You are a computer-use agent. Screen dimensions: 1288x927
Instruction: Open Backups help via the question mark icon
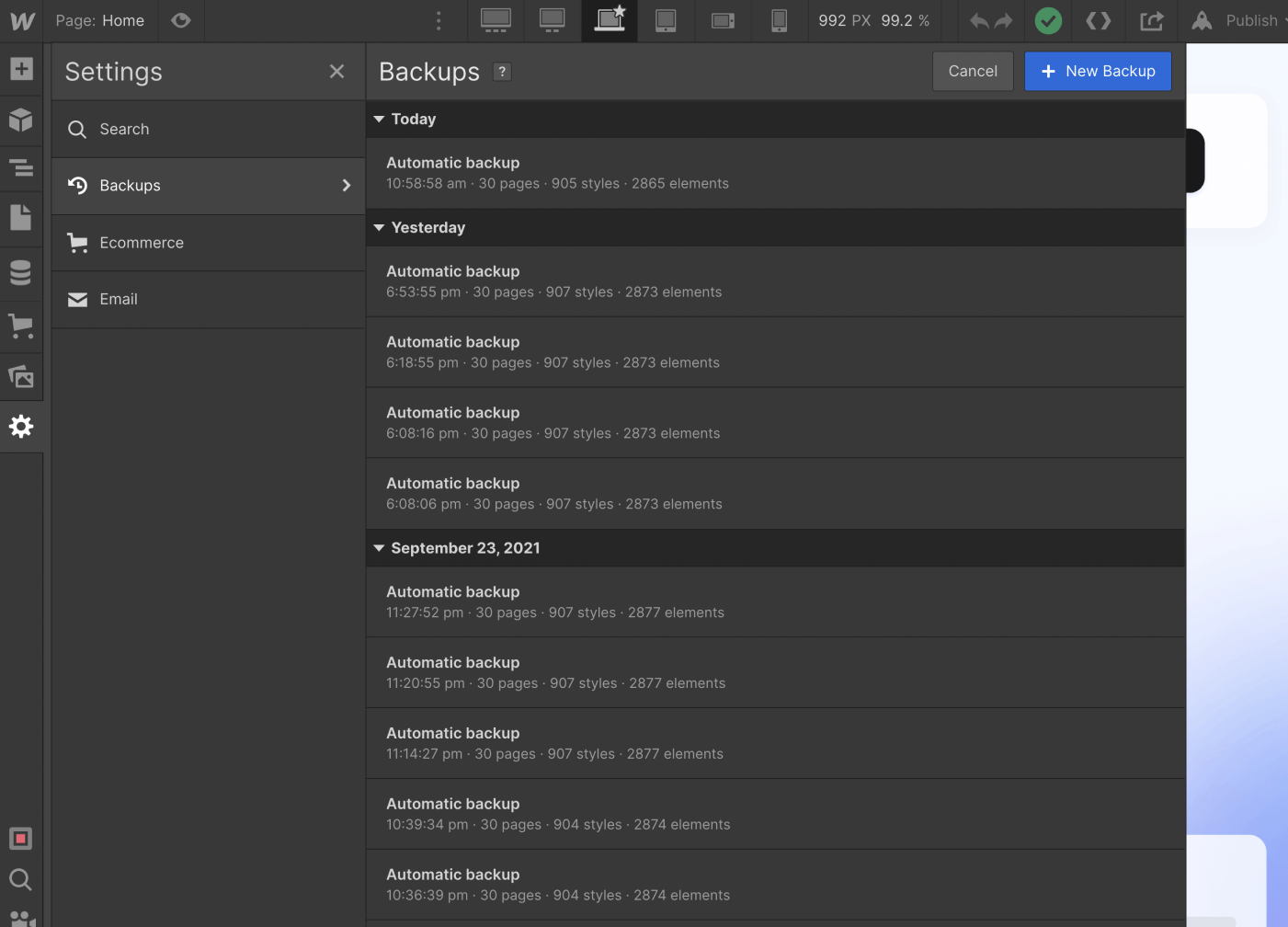coord(501,72)
